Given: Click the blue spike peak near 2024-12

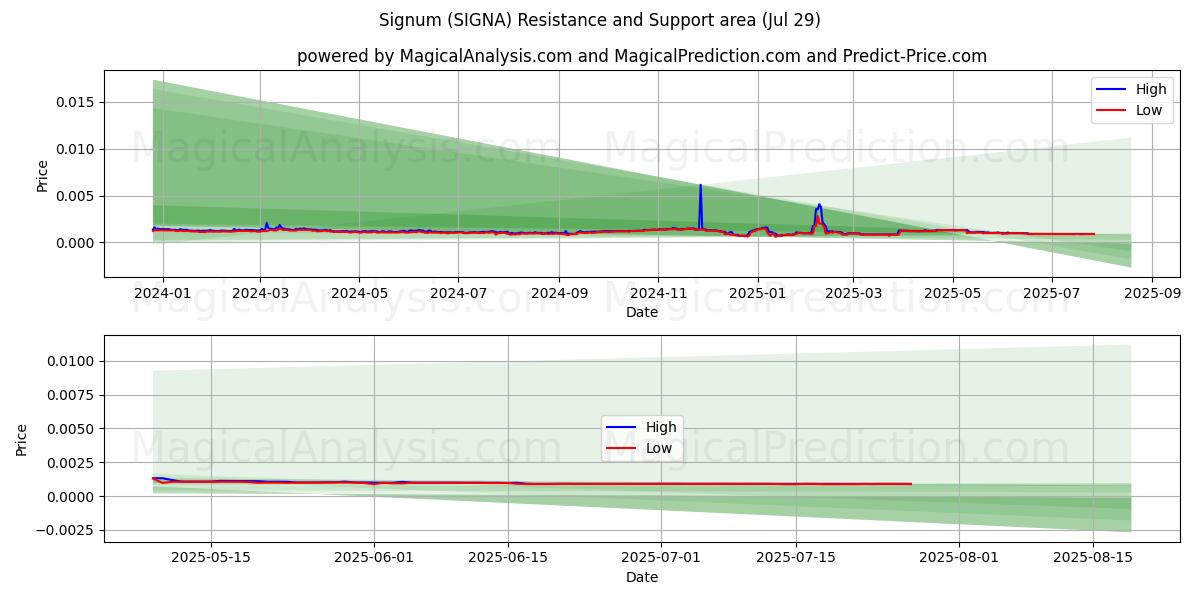Looking at the screenshot, I should click(x=700, y=185).
